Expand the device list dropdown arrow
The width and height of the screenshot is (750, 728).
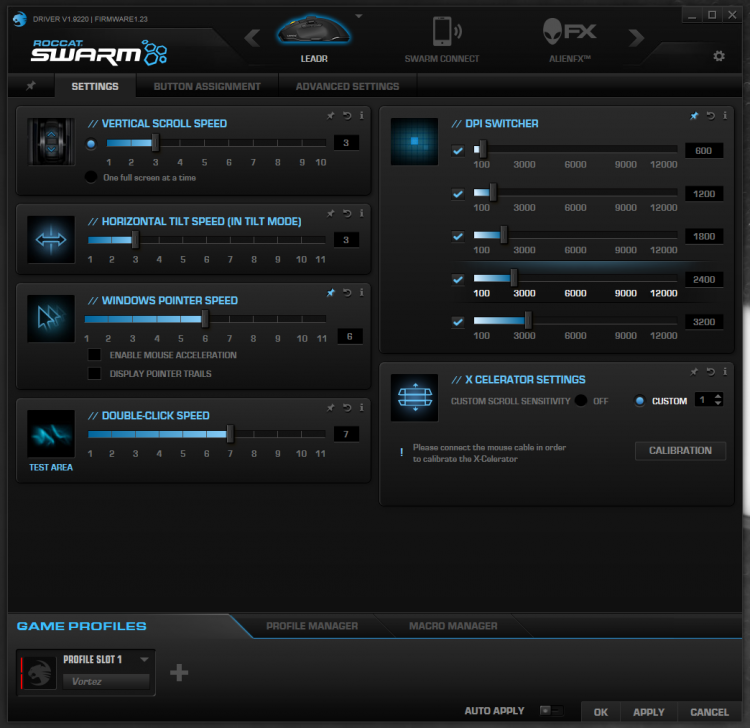[x=359, y=16]
